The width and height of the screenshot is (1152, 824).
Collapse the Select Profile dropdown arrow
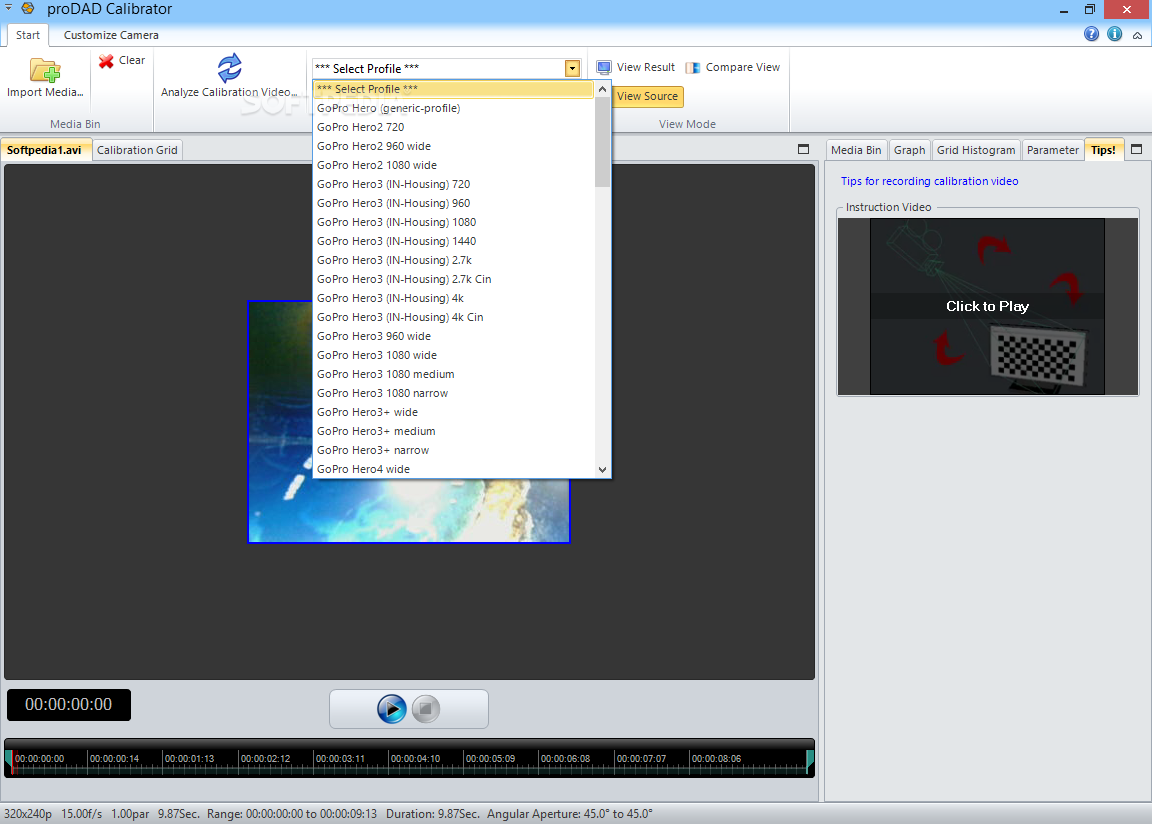pos(572,69)
